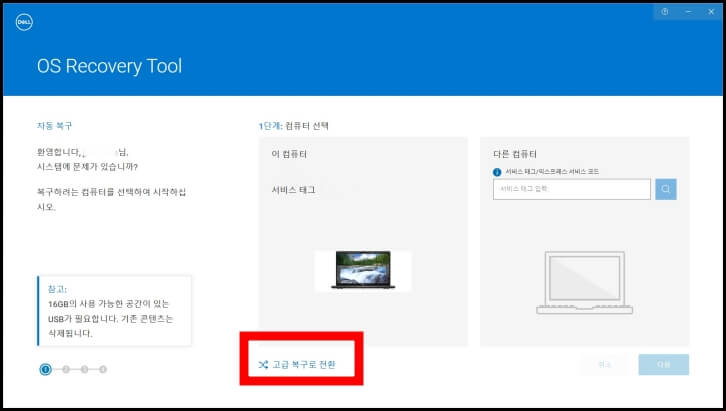This screenshot has width=726, height=411.
Task: Click the info icon beside 서비스 태그/익스프레스 서비스 코드
Action: coord(497,172)
